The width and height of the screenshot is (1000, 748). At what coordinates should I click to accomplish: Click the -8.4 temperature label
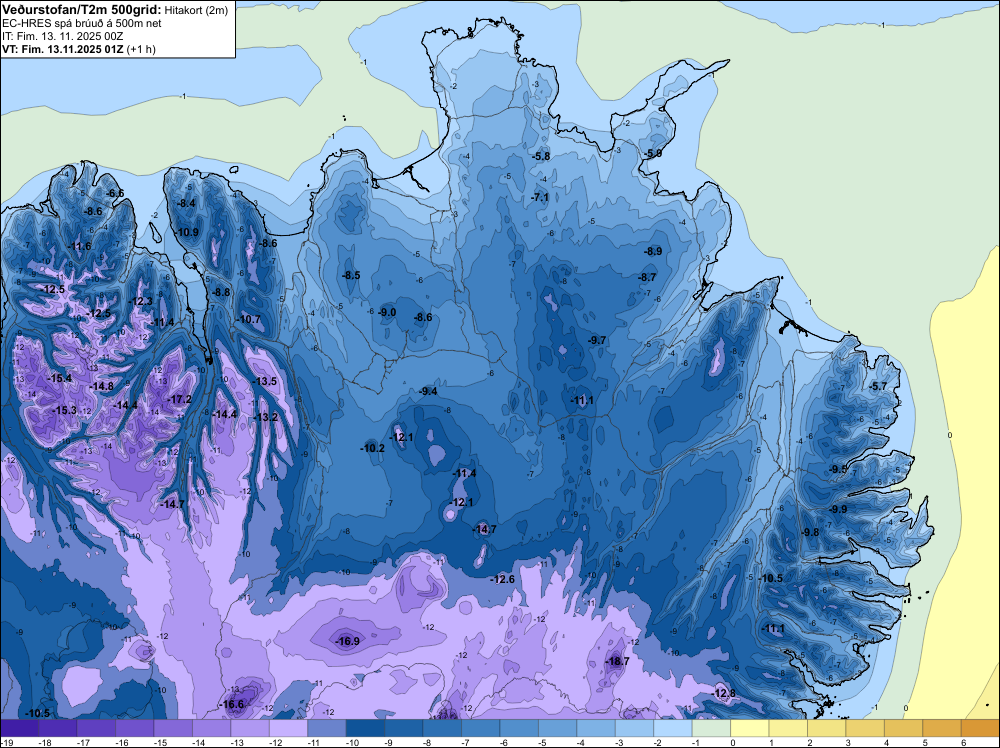coord(186,203)
